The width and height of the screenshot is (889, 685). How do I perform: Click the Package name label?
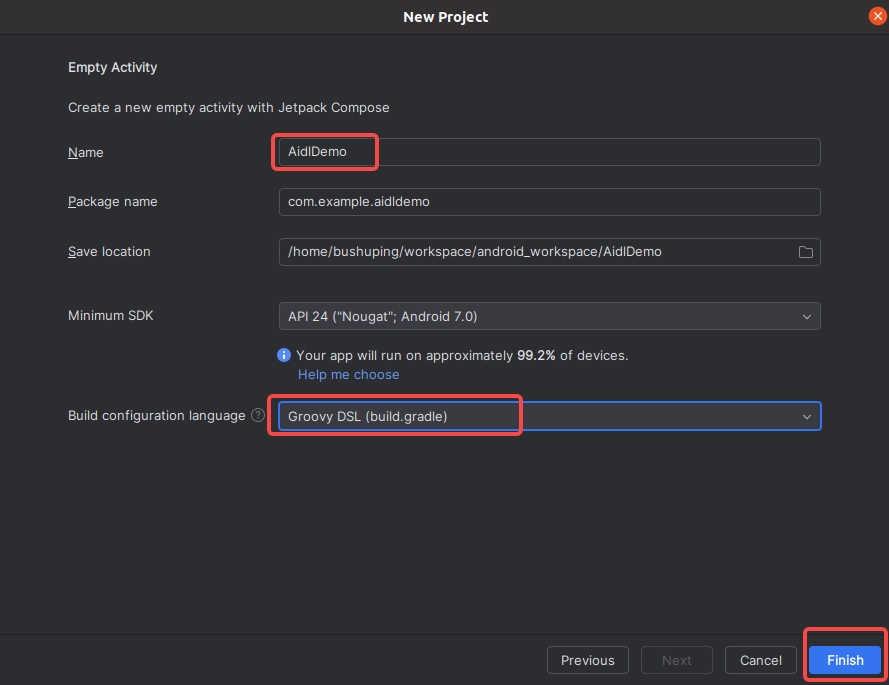click(112, 202)
